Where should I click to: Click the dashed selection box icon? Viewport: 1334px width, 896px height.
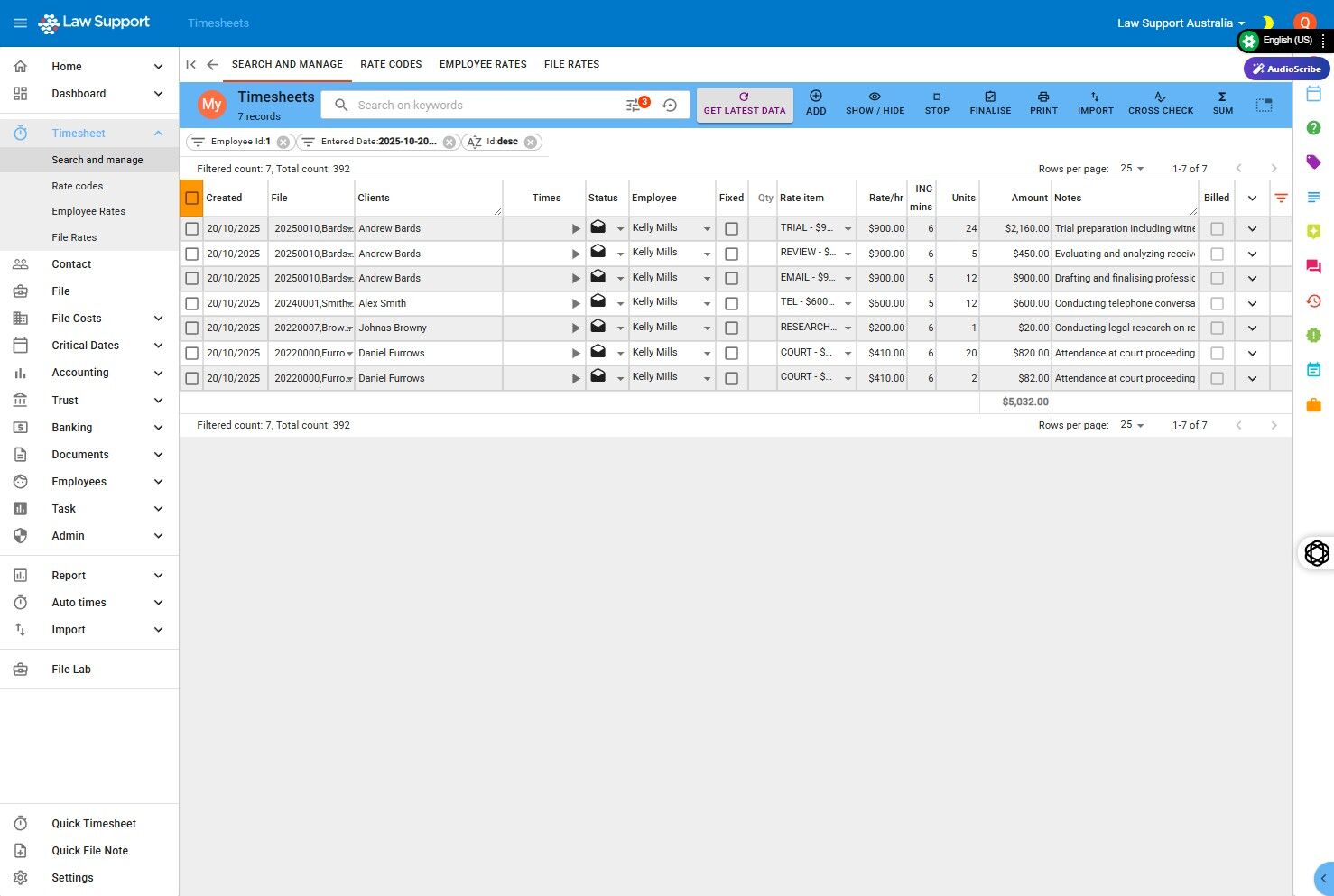(1265, 105)
